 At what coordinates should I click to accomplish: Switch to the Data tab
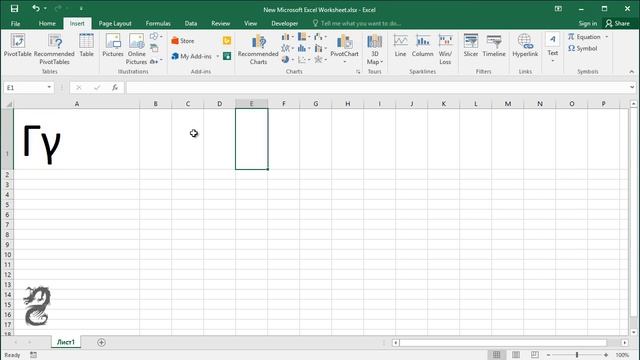pos(191,23)
